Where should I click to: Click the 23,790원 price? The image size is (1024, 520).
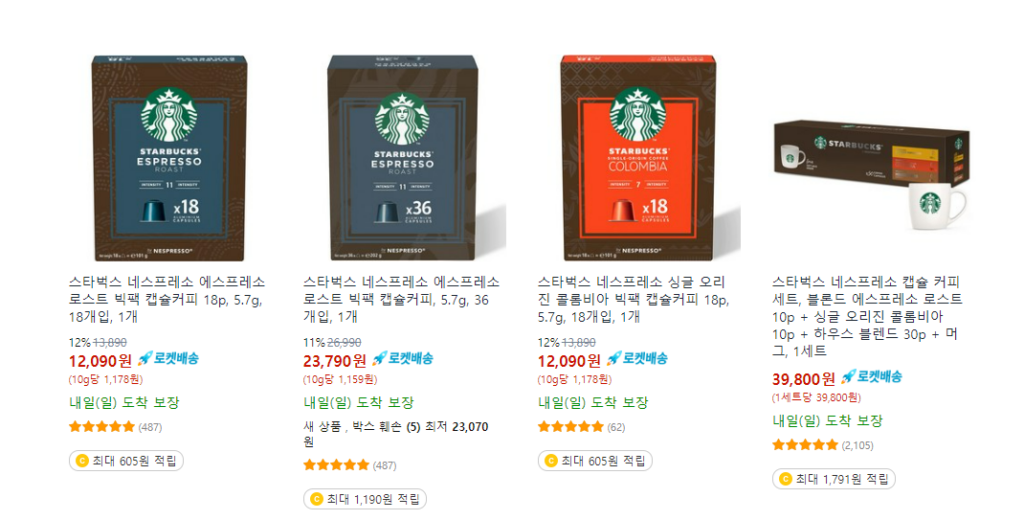pyautogui.click(x=334, y=361)
